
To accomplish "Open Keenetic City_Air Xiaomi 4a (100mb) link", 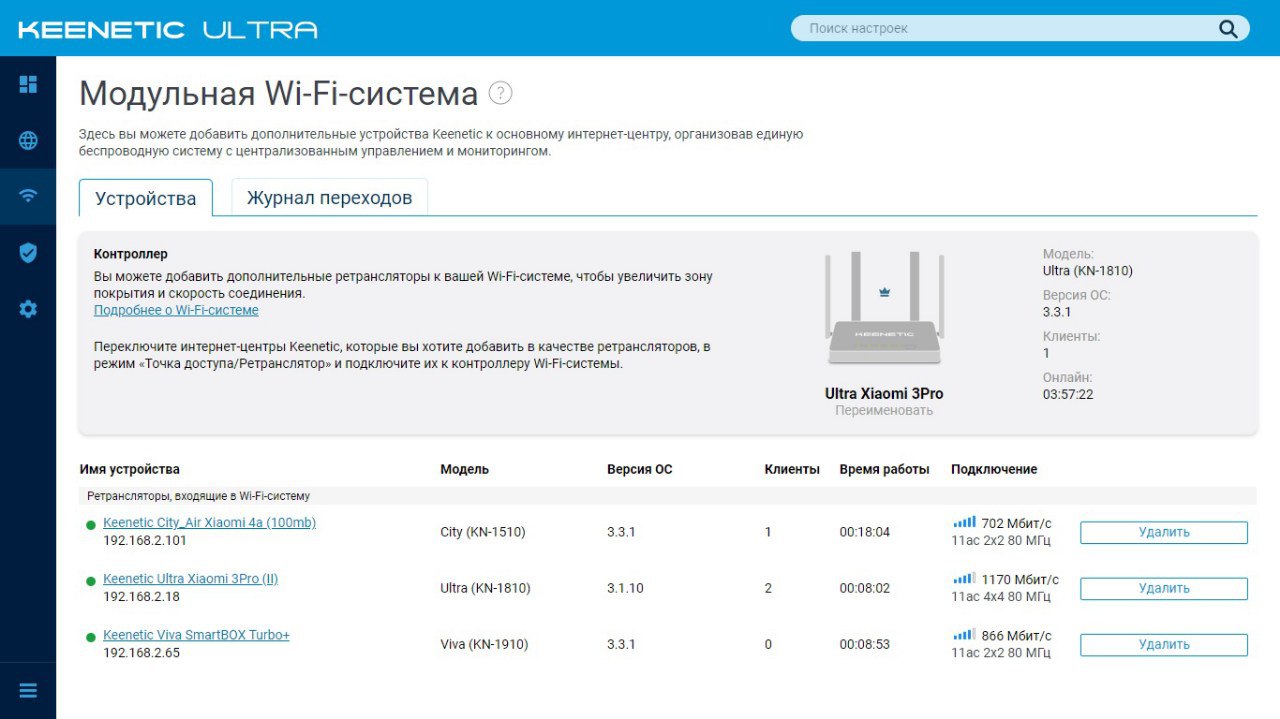I will click(209, 523).
